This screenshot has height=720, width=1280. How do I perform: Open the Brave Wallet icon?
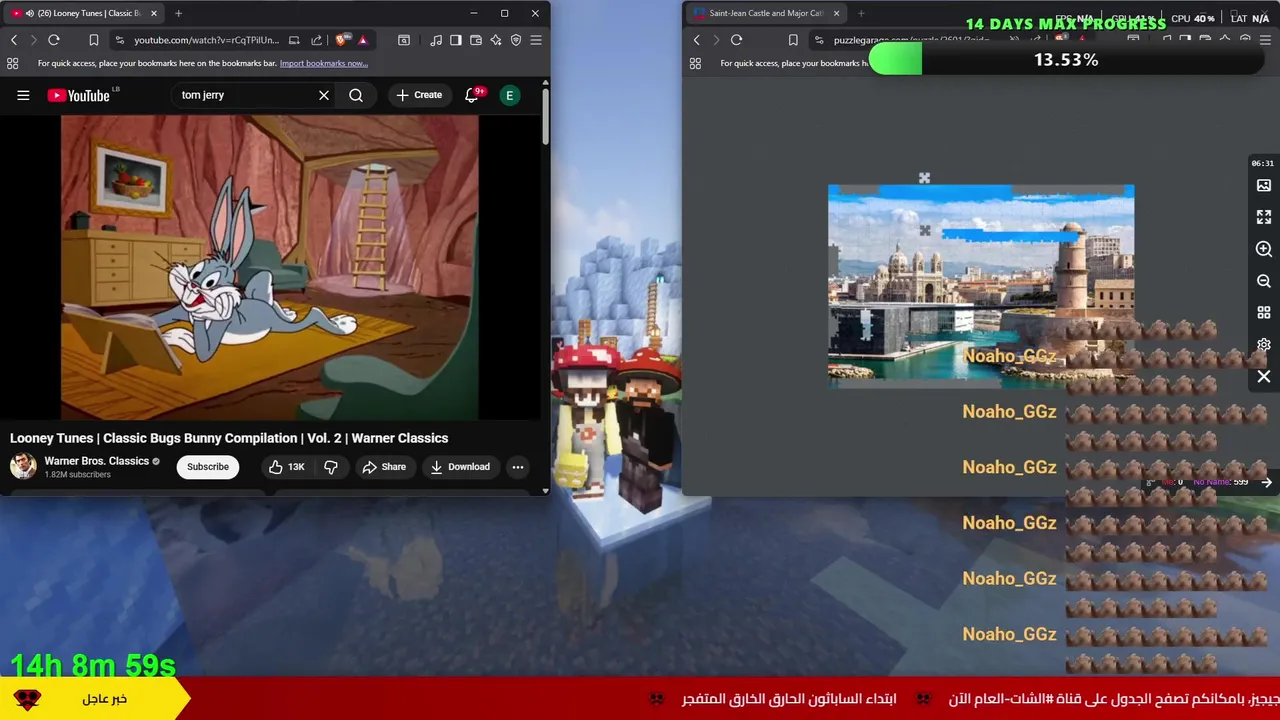[x=476, y=40]
